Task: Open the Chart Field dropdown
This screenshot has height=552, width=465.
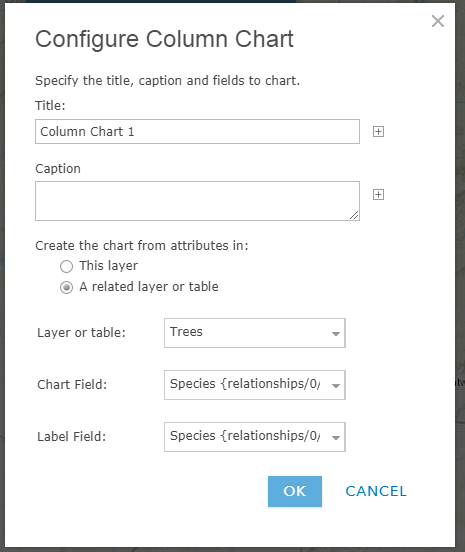Action: pyautogui.click(x=255, y=385)
